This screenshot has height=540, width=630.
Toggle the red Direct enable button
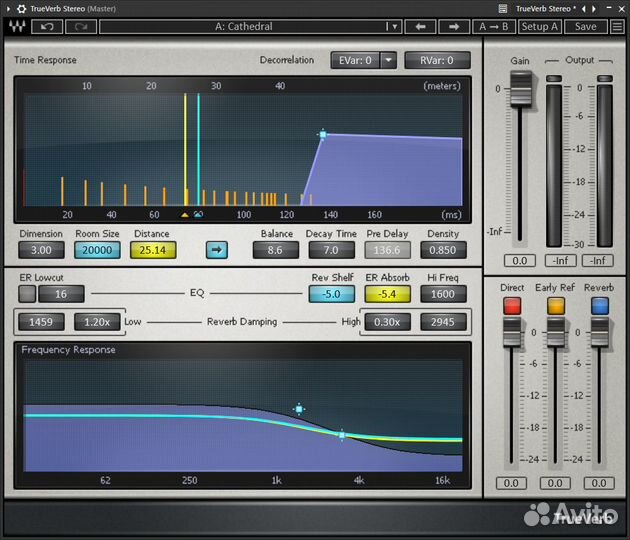[512, 306]
